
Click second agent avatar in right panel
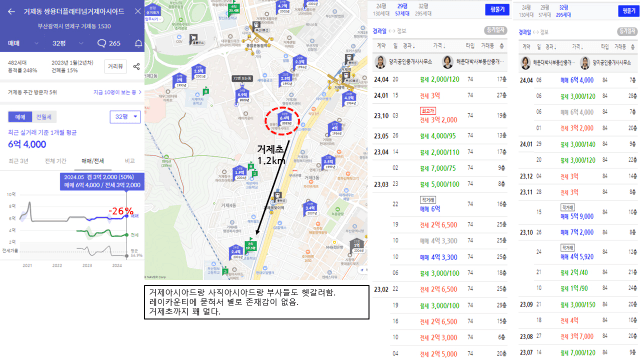584,63
